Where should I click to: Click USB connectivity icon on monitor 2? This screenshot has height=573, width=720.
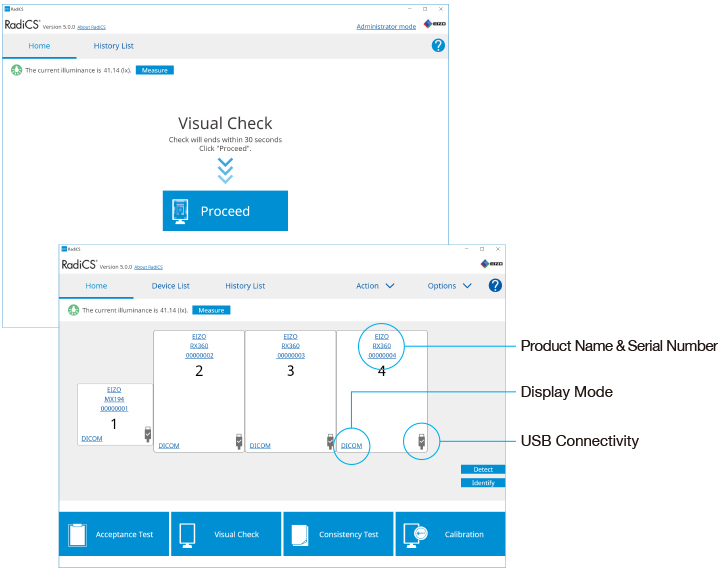coord(238,441)
